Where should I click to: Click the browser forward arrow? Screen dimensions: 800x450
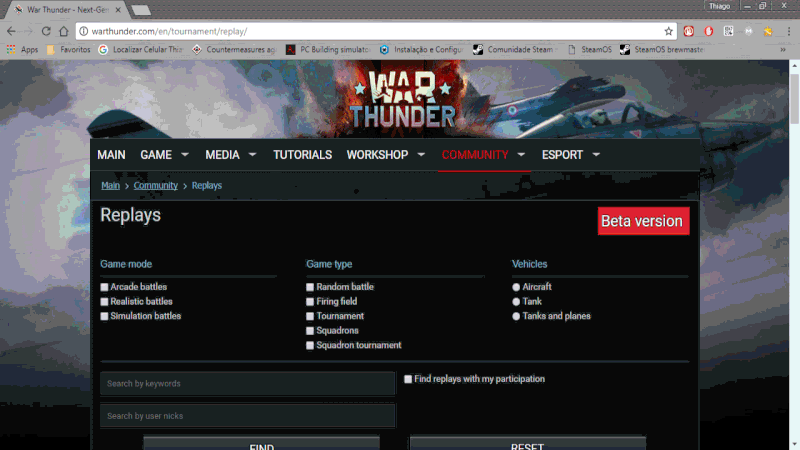tap(28, 31)
